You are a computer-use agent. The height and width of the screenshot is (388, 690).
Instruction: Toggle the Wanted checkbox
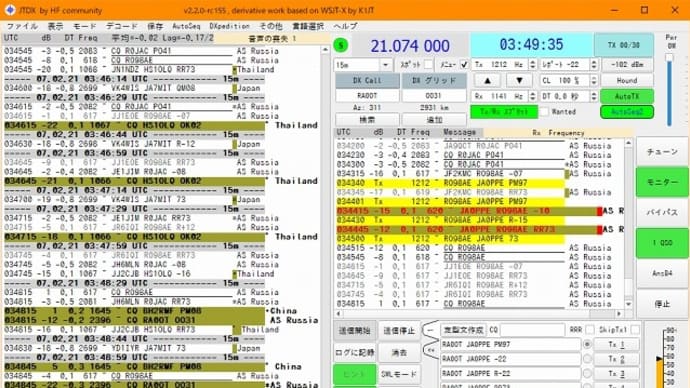pos(544,112)
